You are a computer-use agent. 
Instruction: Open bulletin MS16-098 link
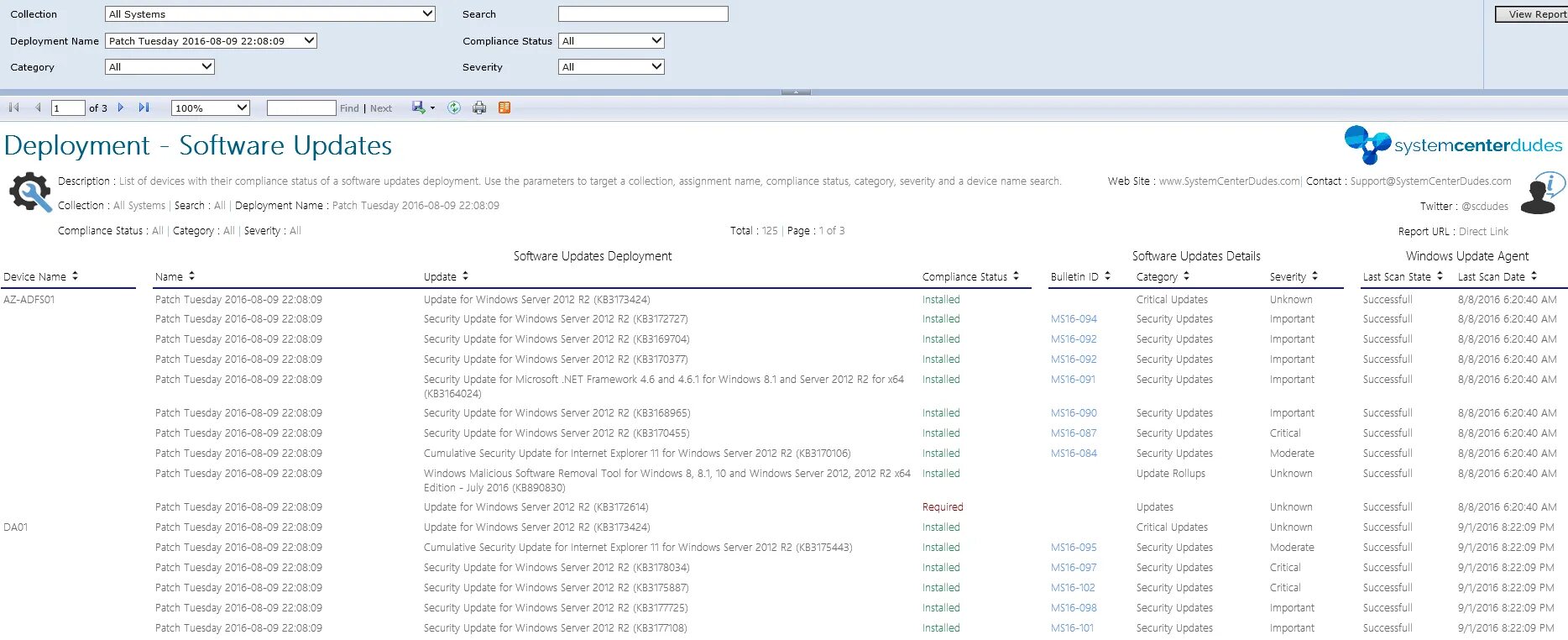click(x=1074, y=608)
